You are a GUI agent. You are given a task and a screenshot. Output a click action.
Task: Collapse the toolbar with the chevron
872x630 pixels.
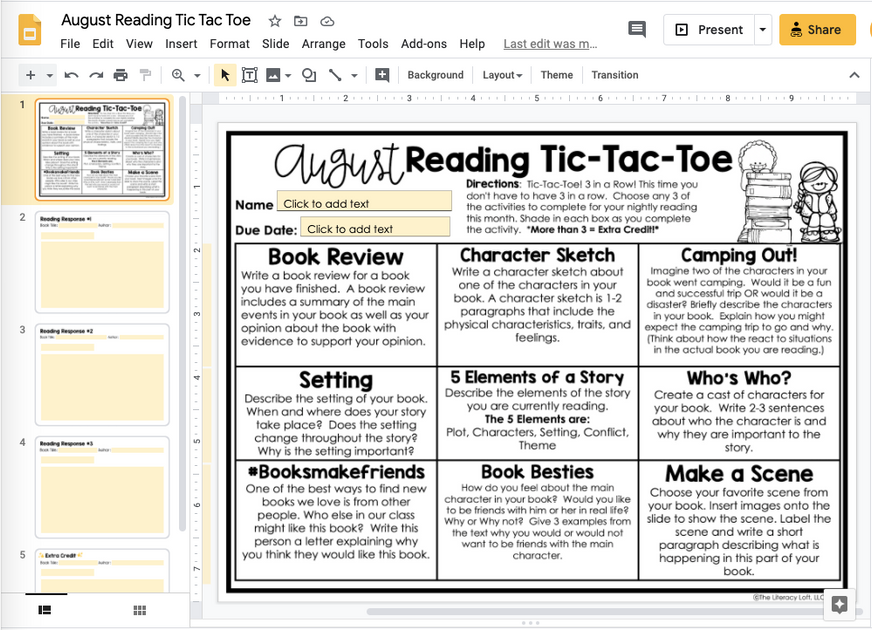pos(854,74)
